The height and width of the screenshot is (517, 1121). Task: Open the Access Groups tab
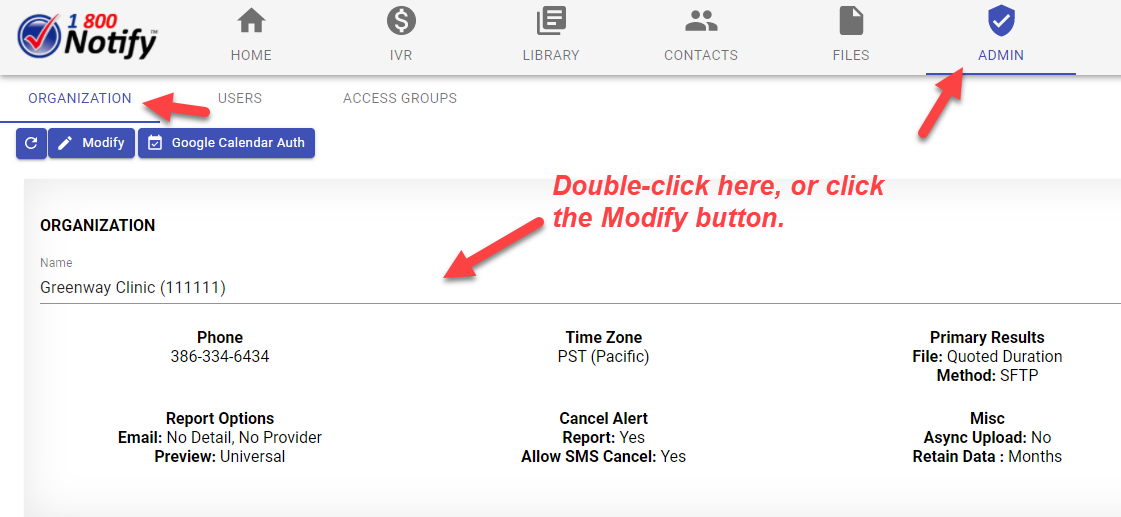coord(400,98)
